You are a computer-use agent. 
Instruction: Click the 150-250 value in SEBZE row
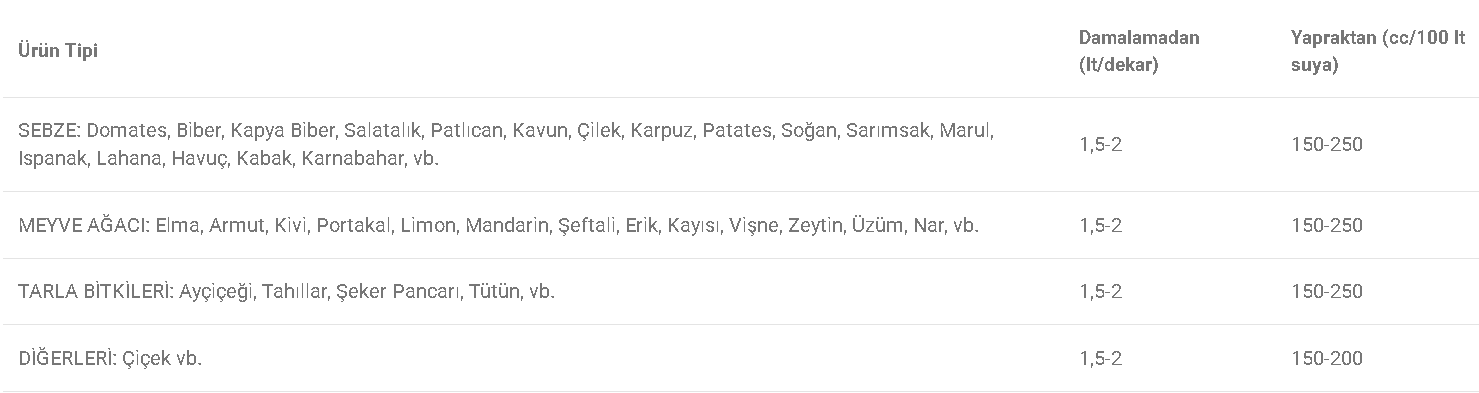click(x=1327, y=145)
